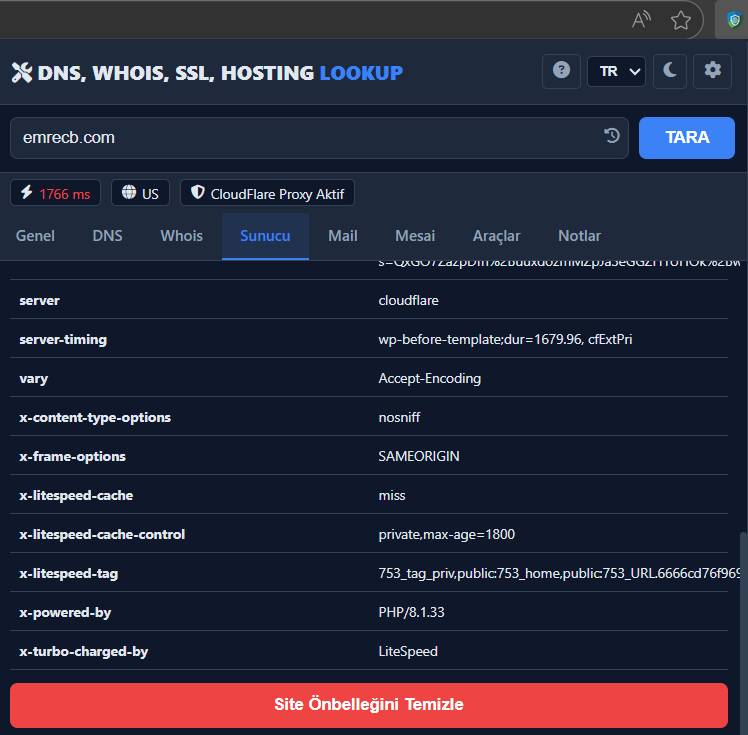This screenshot has height=735, width=748.
Task: Click the CloudFlare Proxy Aktif shield badge
Action: click(267, 193)
